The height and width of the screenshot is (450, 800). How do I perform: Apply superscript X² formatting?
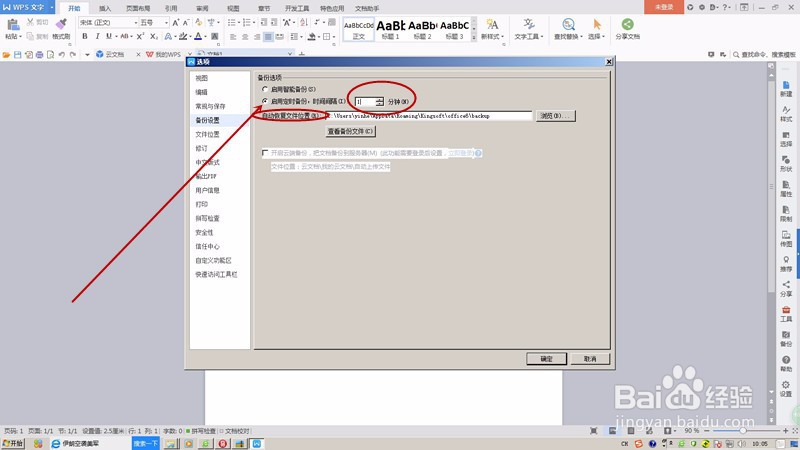pos(140,36)
